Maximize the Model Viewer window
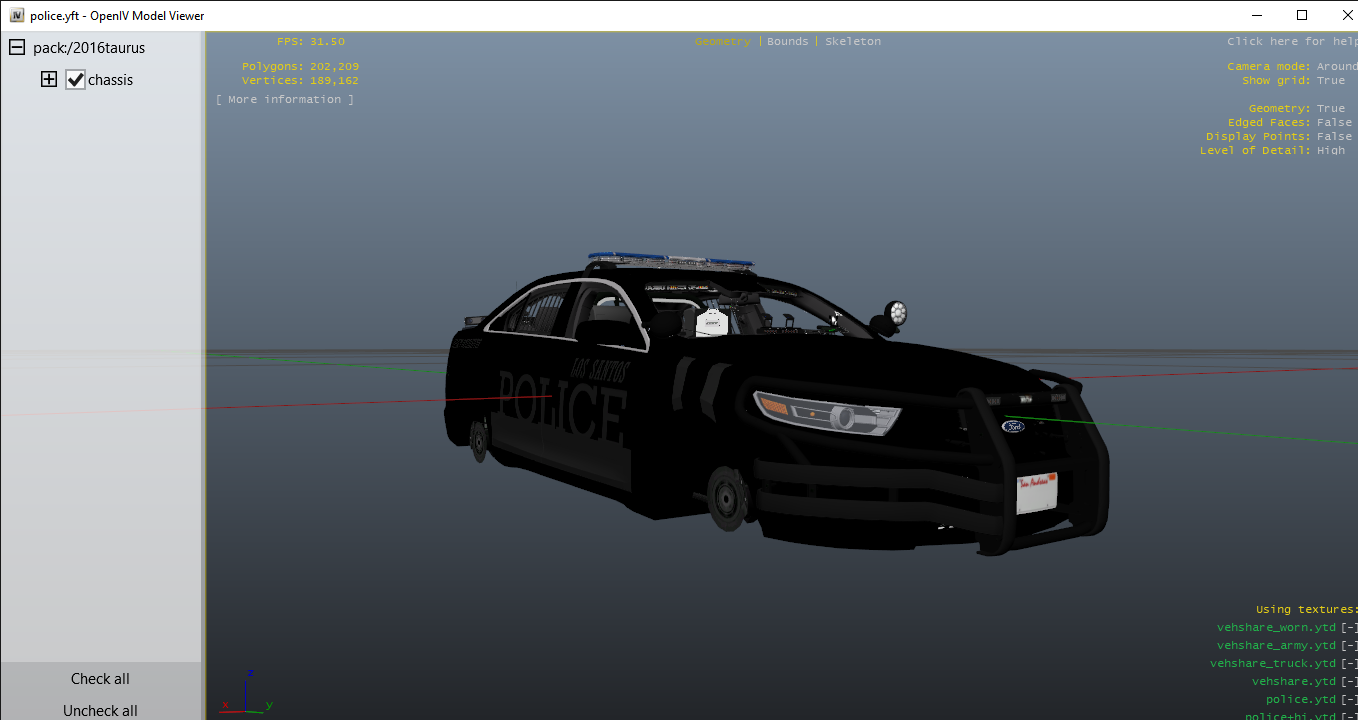The image size is (1358, 720). tap(1301, 15)
